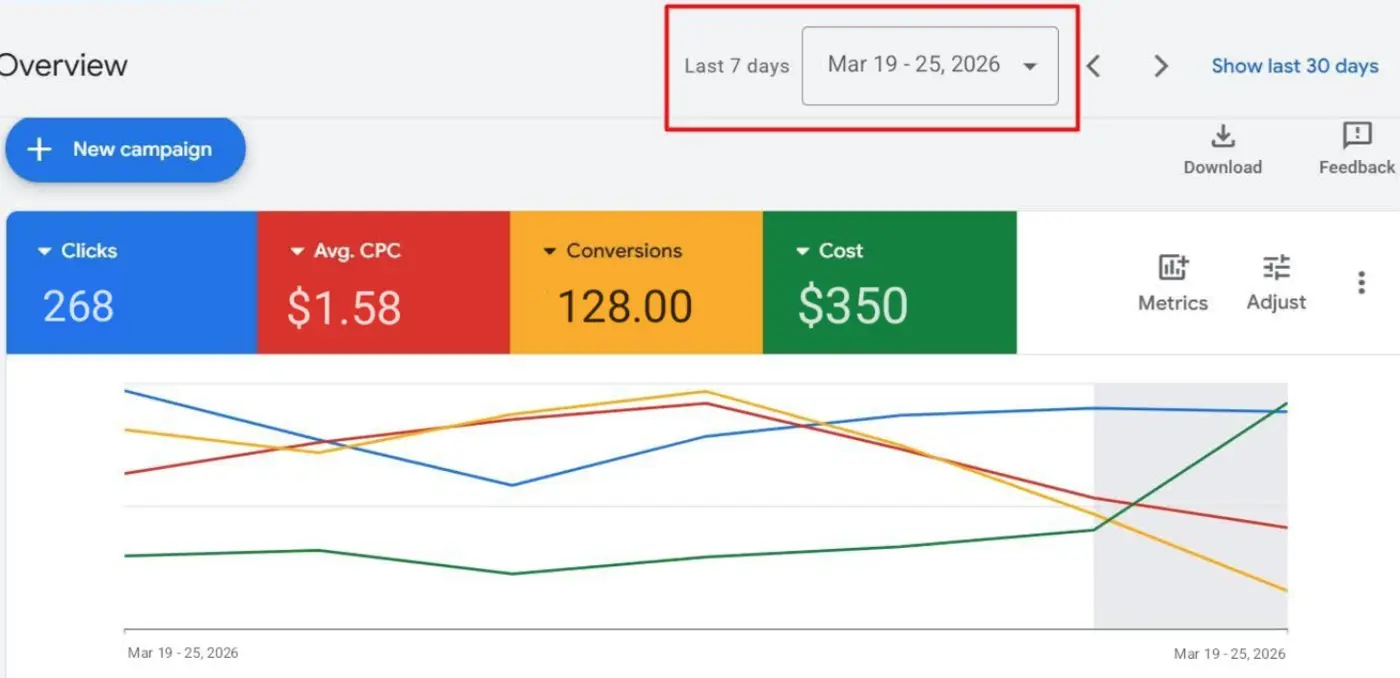The width and height of the screenshot is (1400, 678).
Task: Open the Feedback dialog
Action: (1356, 149)
